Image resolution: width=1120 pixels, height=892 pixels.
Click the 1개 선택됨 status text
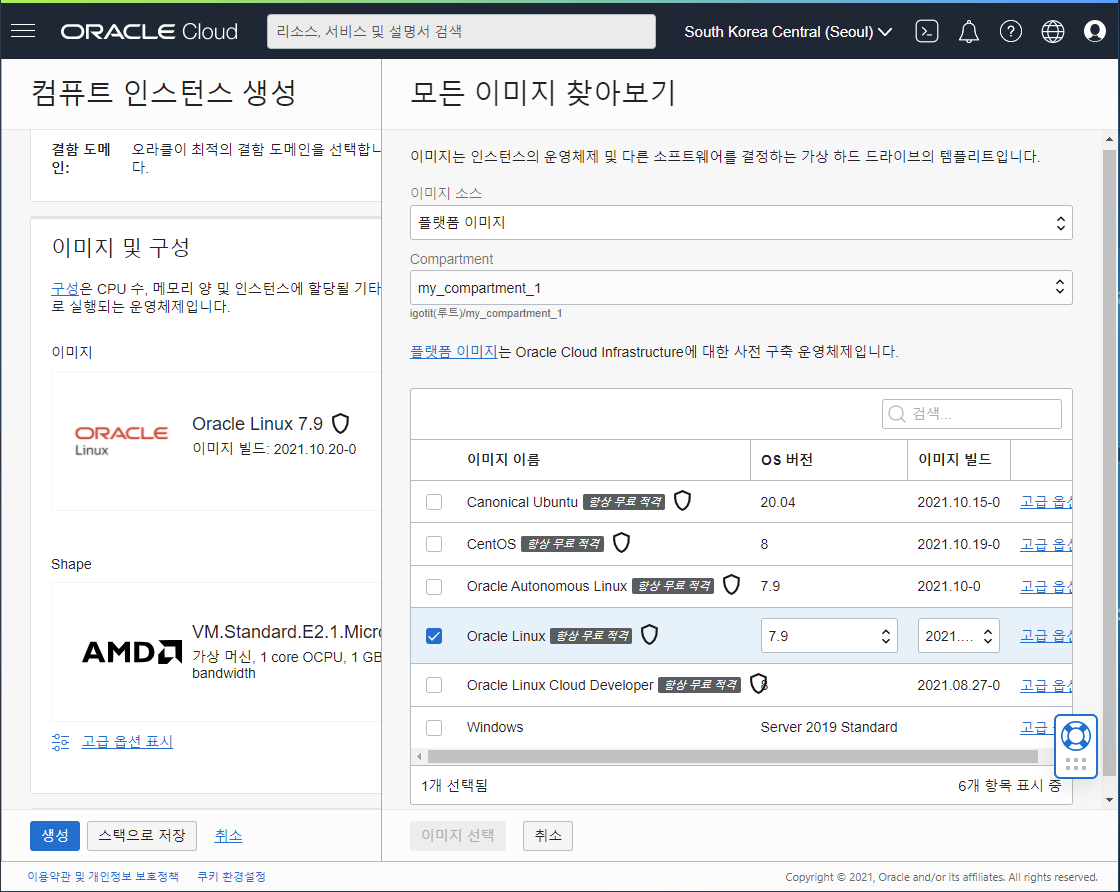[454, 786]
